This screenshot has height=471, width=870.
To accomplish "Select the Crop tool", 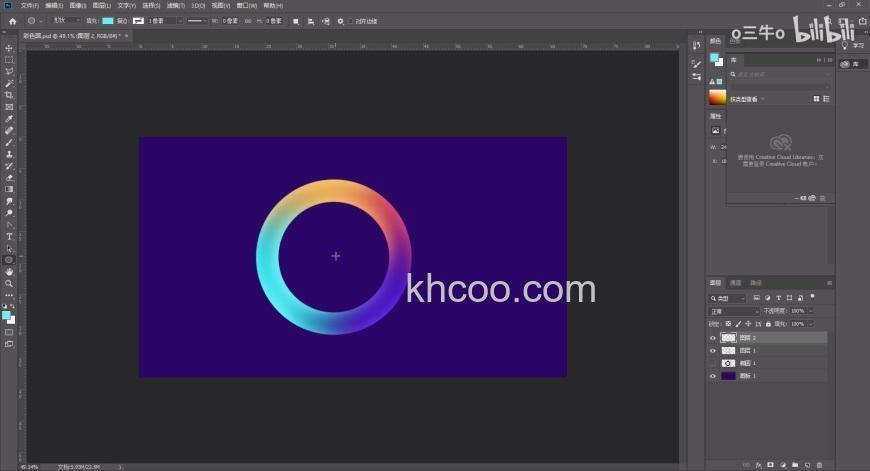I will click(x=9, y=95).
